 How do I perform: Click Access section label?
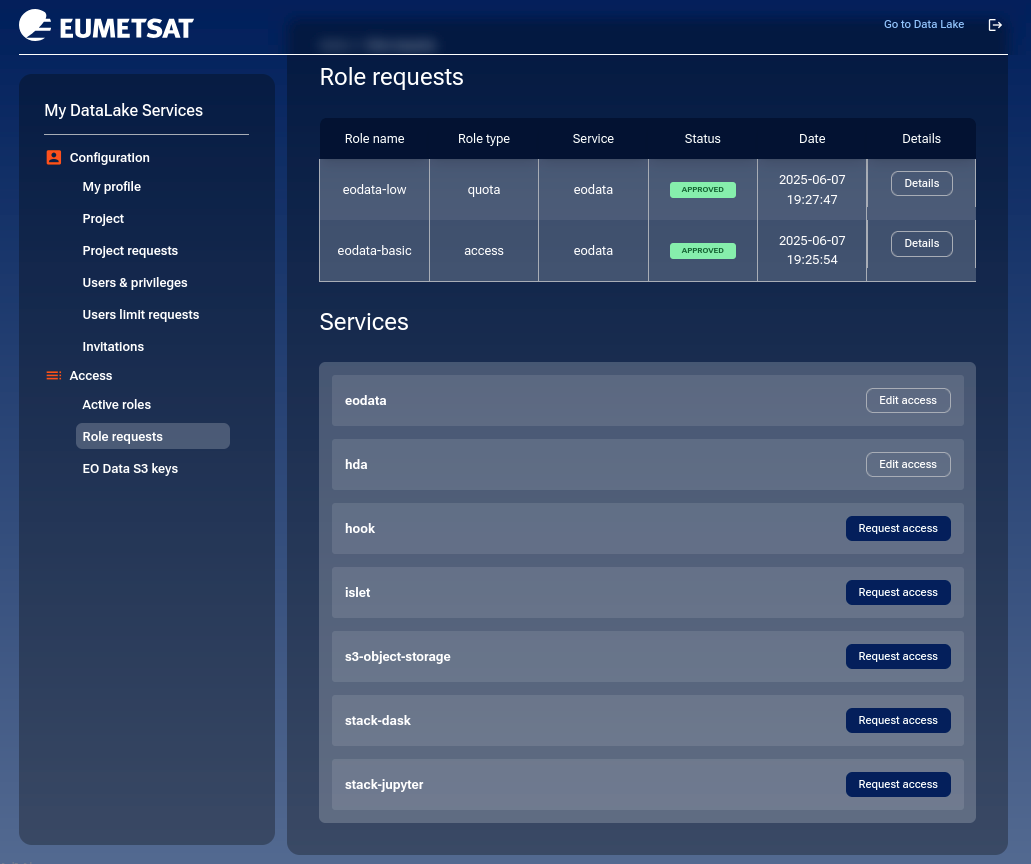[x=91, y=375]
